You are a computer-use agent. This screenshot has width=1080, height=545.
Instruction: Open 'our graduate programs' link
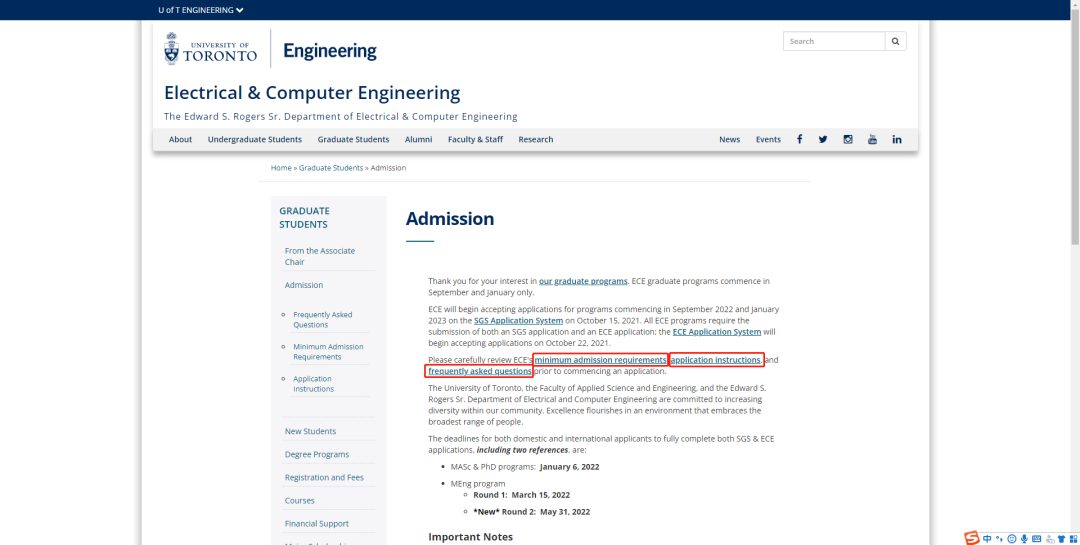(x=583, y=281)
